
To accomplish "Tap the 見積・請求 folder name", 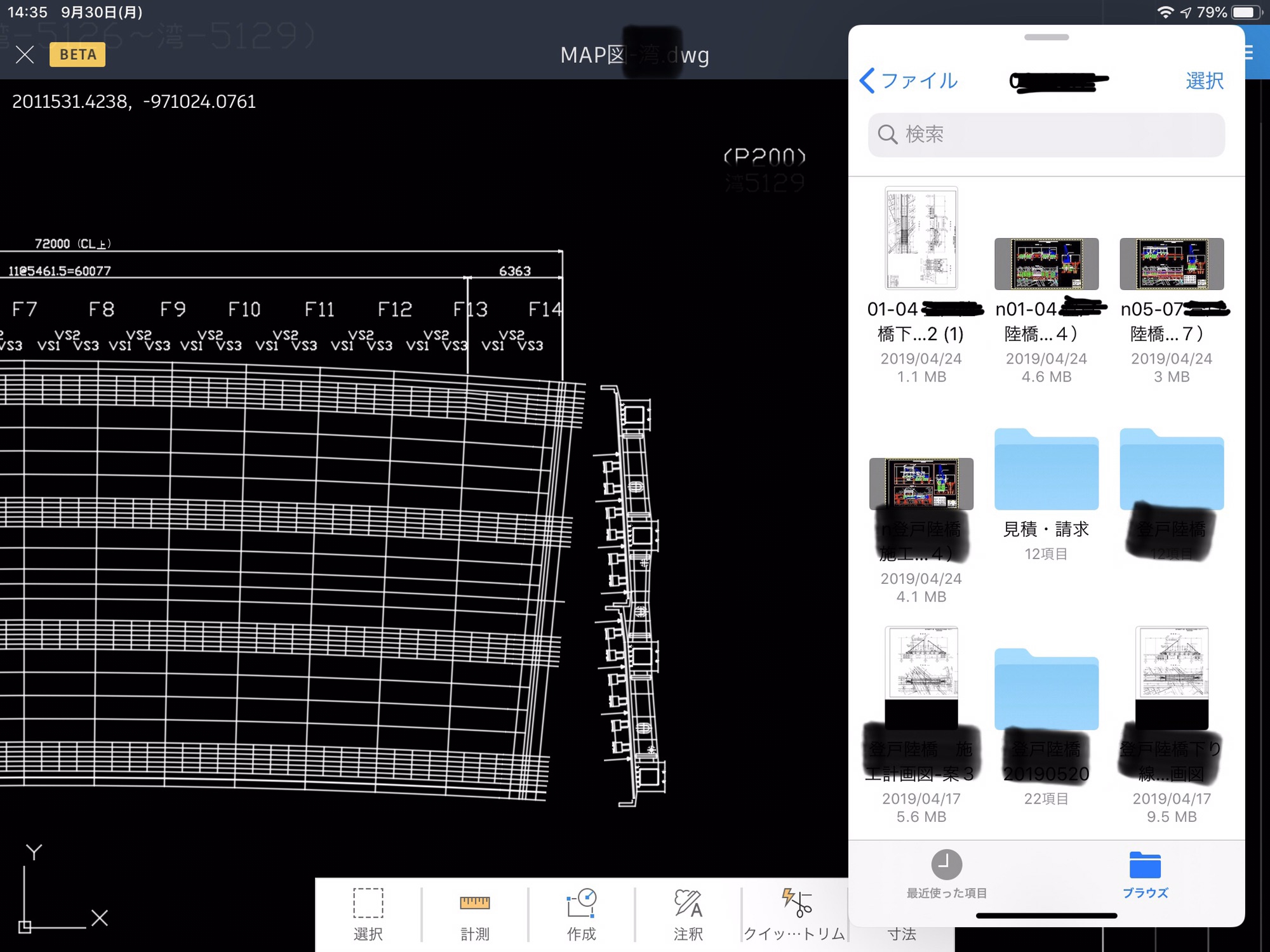I will pyautogui.click(x=1046, y=529).
